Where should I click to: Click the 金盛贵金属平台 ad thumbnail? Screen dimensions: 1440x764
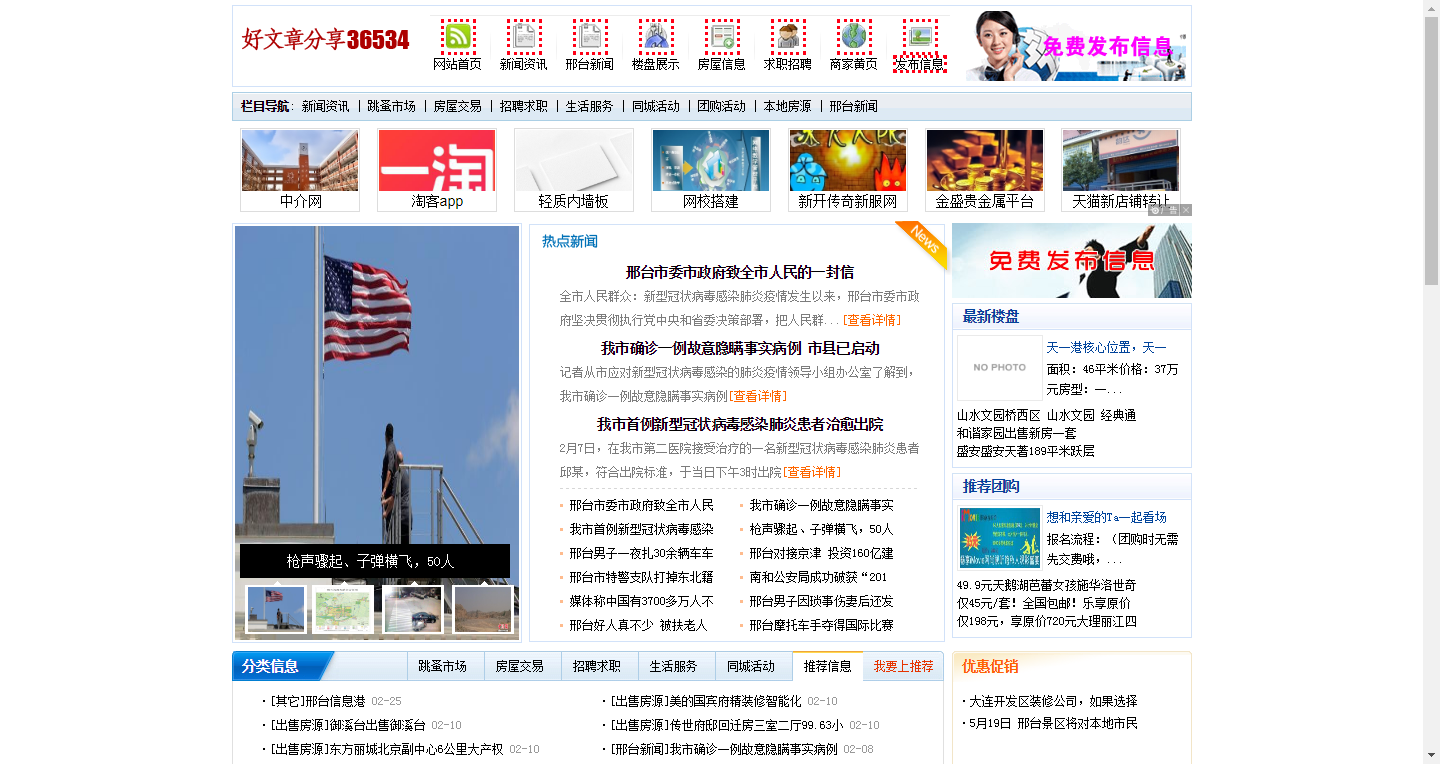click(984, 160)
